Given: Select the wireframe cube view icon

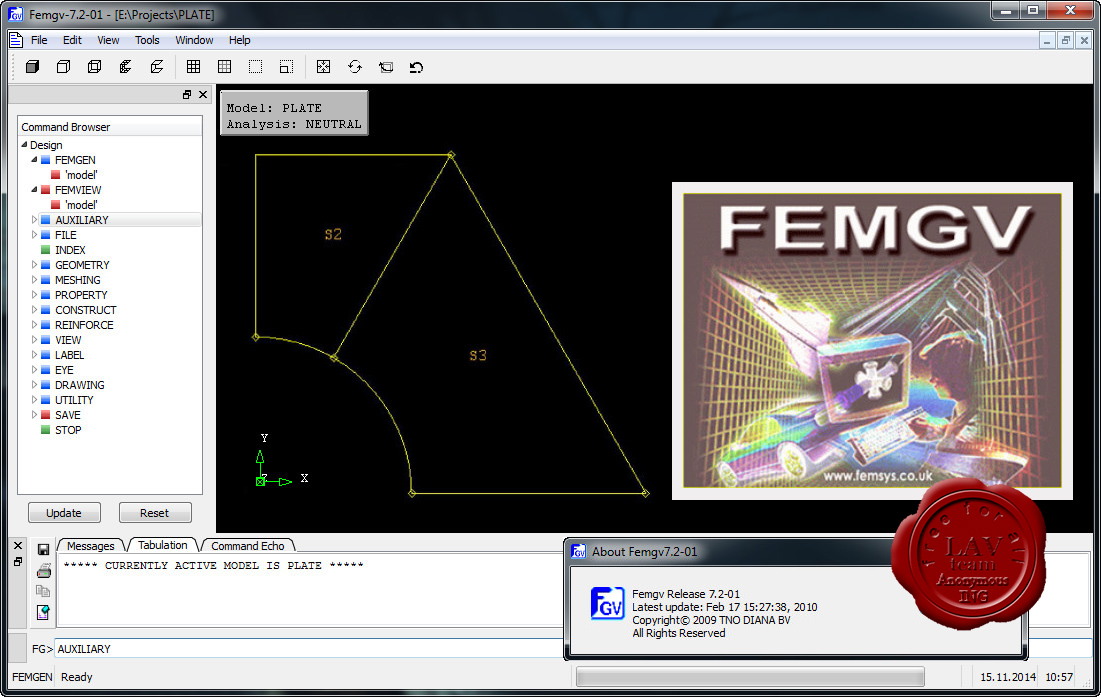Looking at the screenshot, I should coord(94,67).
